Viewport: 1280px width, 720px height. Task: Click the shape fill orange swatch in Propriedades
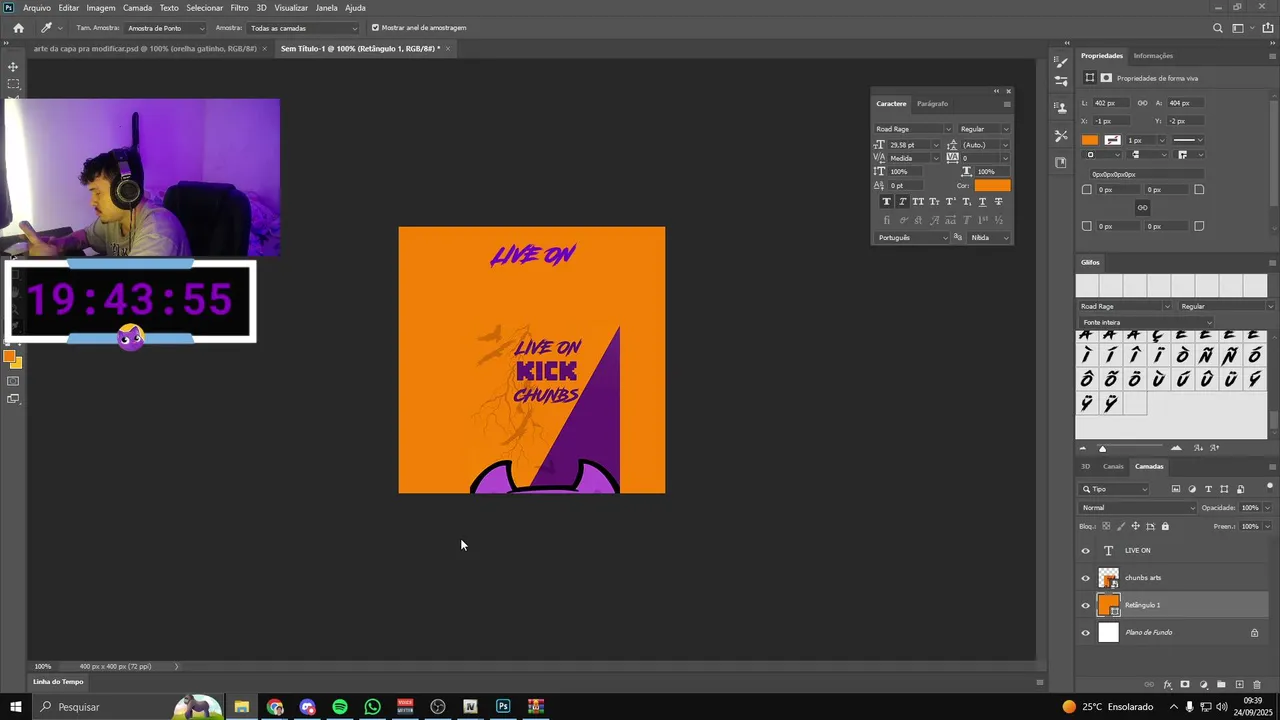[x=1090, y=140]
